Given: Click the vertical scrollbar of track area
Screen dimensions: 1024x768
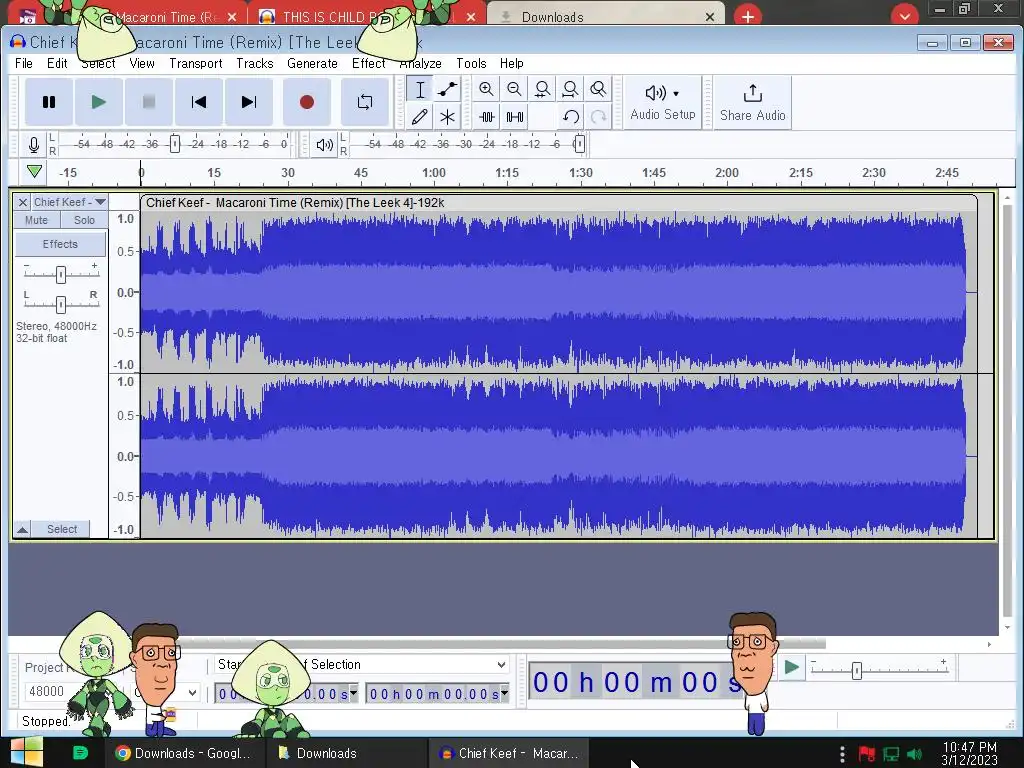Looking at the screenshot, I should pyautogui.click(x=1007, y=411).
